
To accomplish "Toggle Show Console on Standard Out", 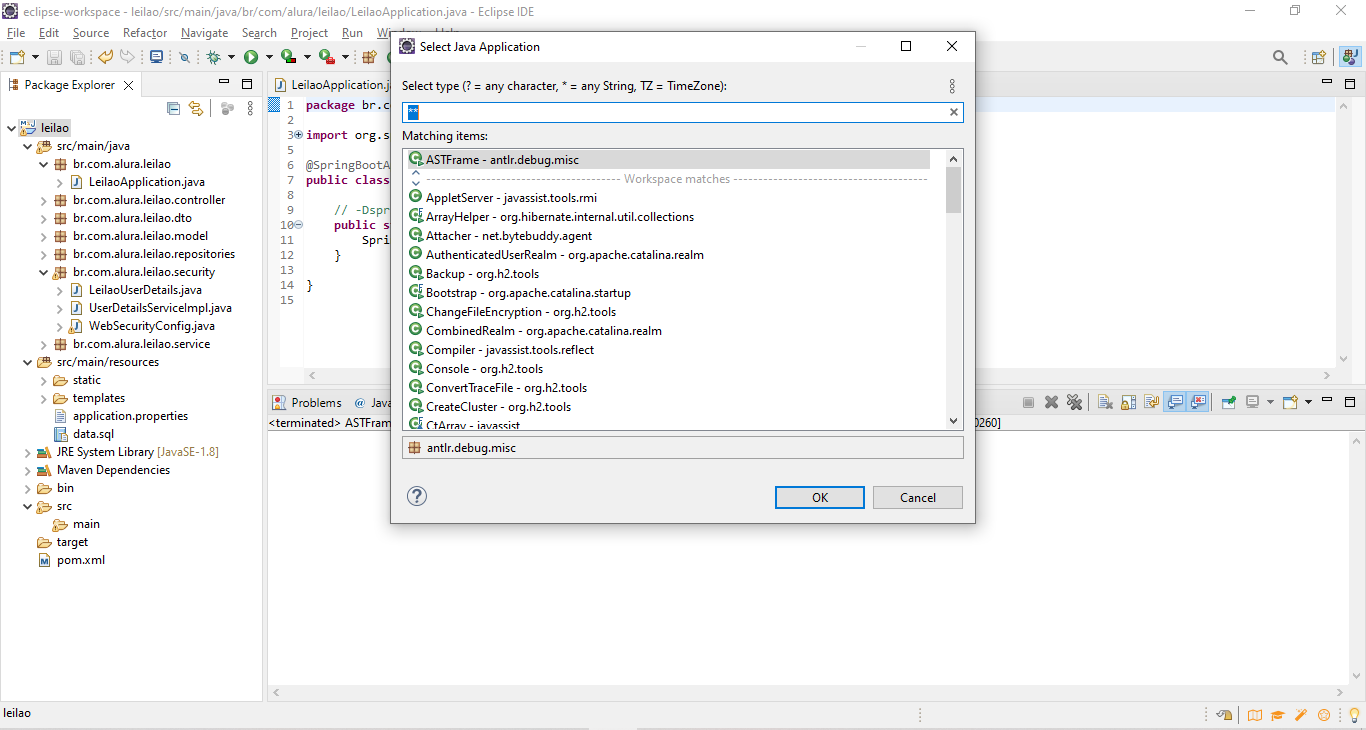I will (x=1175, y=402).
